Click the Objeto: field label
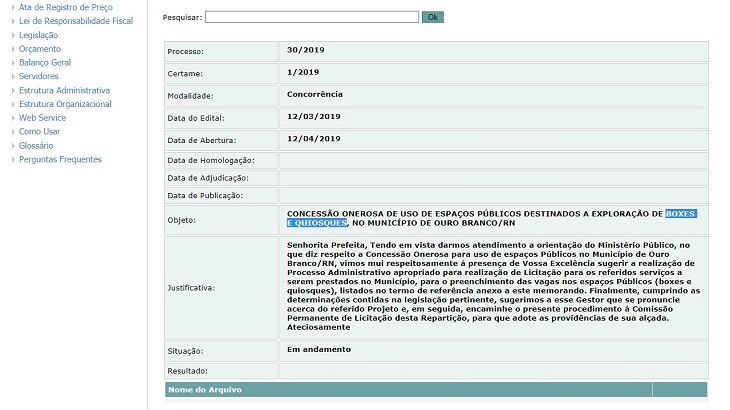 pos(182,220)
